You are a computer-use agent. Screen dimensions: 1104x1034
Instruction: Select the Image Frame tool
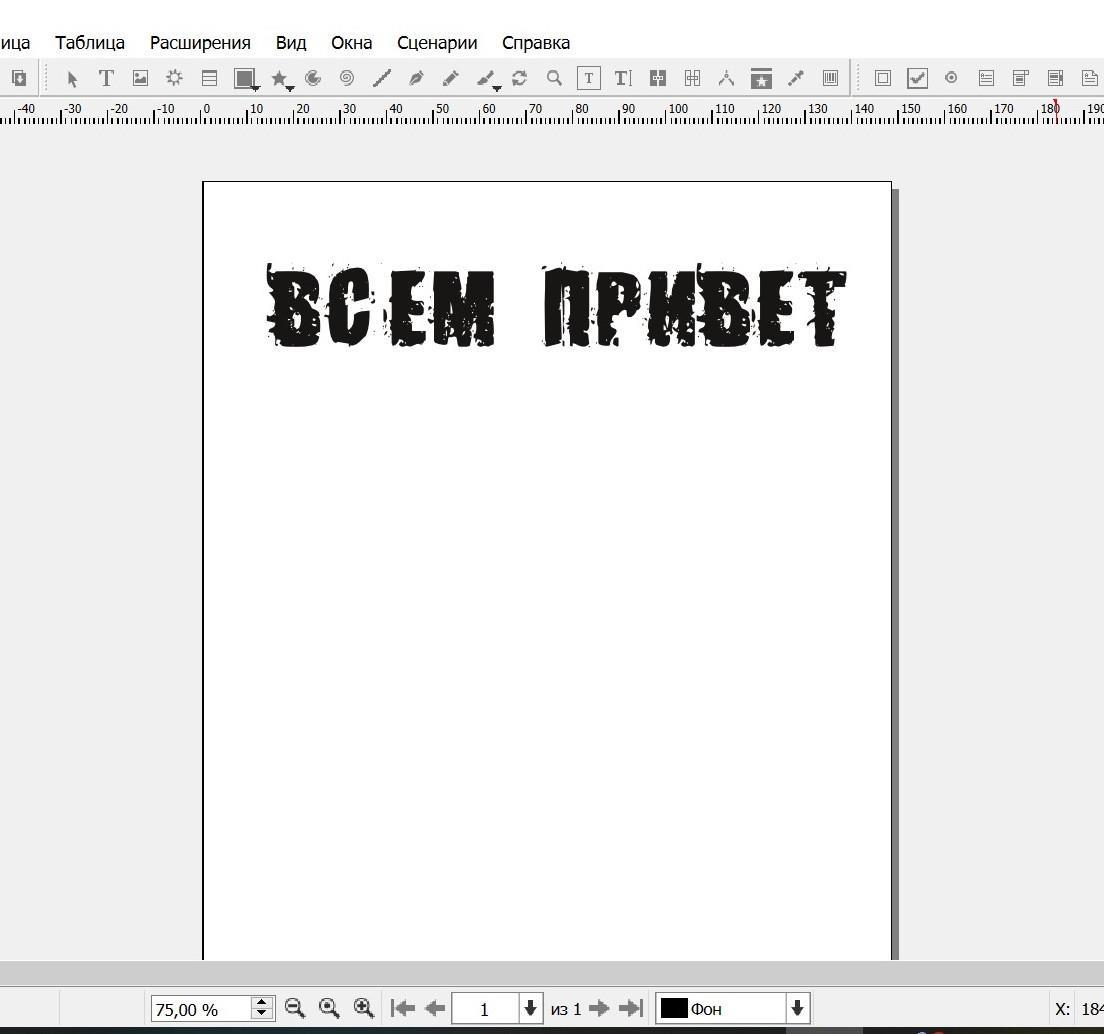point(140,78)
